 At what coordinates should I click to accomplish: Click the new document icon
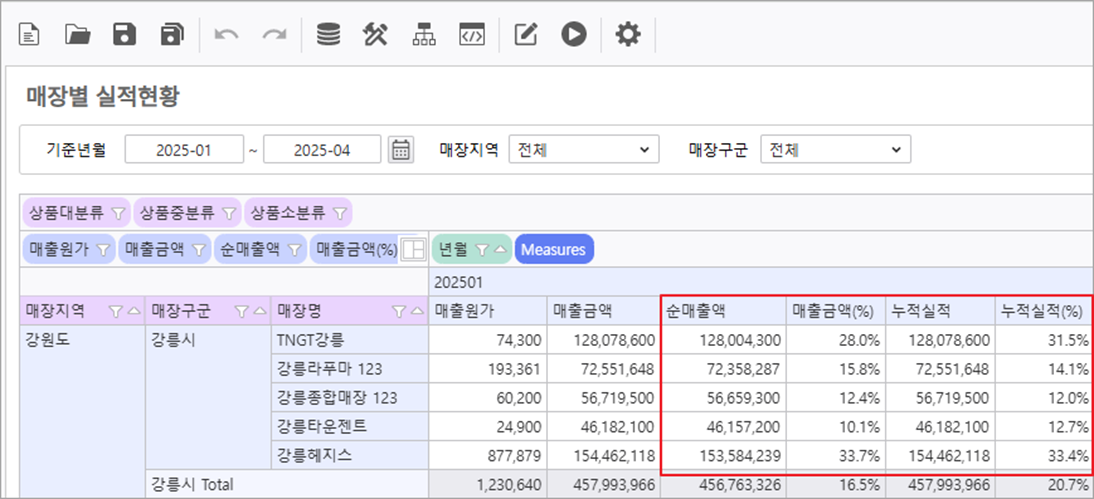coord(30,34)
